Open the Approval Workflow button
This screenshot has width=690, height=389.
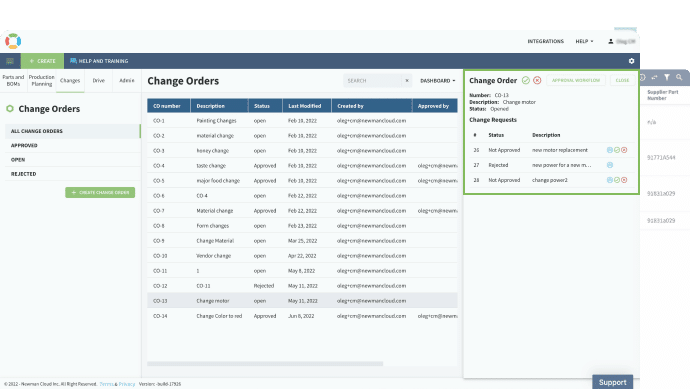click(576, 80)
